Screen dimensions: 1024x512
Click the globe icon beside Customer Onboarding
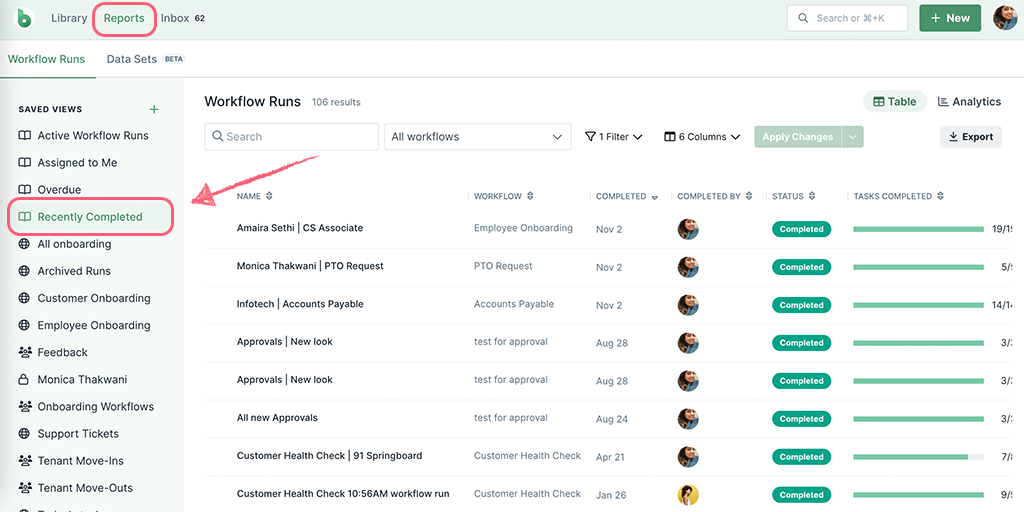[x=24, y=298]
